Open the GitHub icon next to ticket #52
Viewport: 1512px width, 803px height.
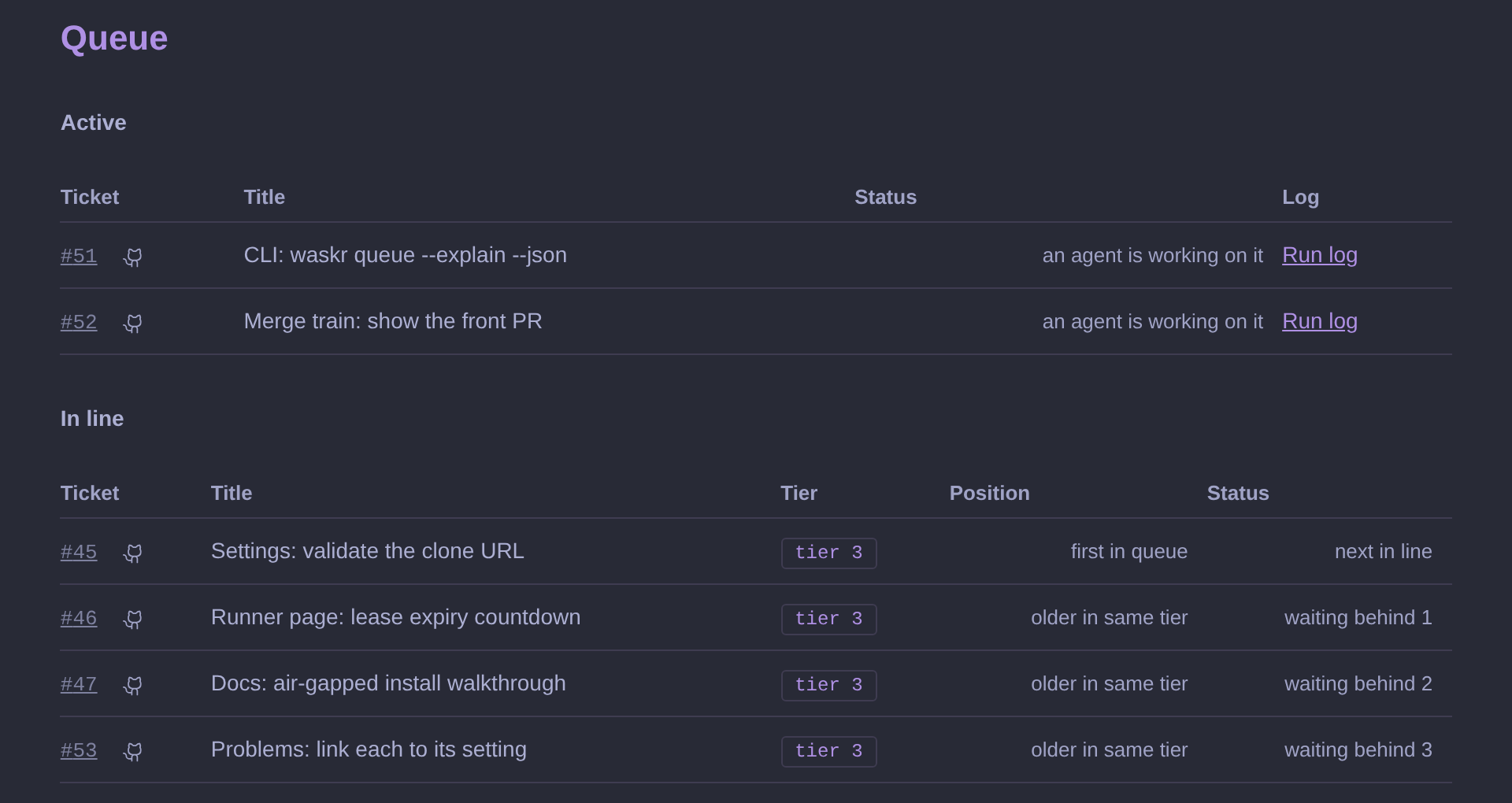[x=133, y=324]
